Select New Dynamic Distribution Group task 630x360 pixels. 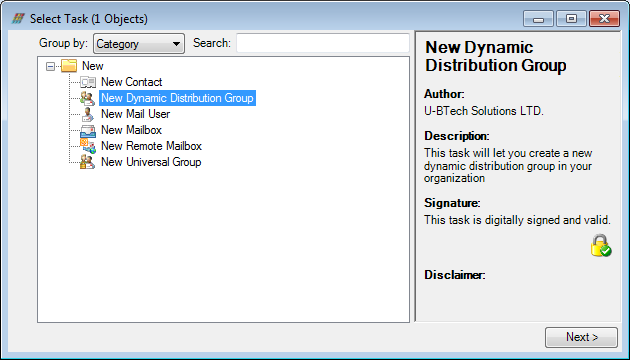[x=177, y=98]
